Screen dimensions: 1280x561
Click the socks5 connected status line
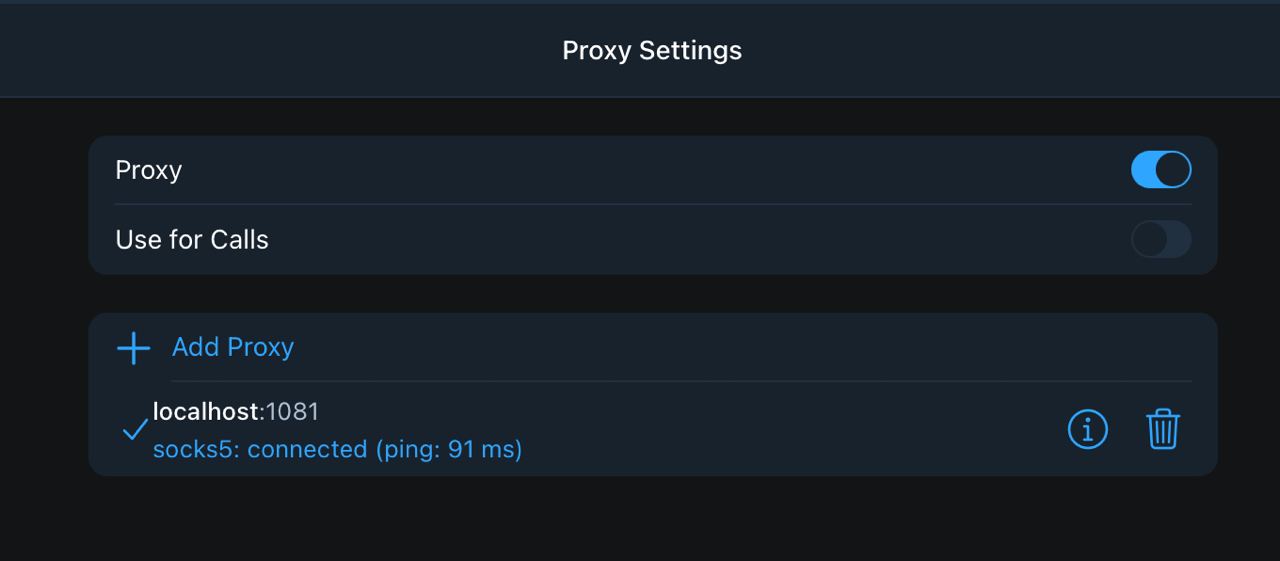tap(338, 450)
